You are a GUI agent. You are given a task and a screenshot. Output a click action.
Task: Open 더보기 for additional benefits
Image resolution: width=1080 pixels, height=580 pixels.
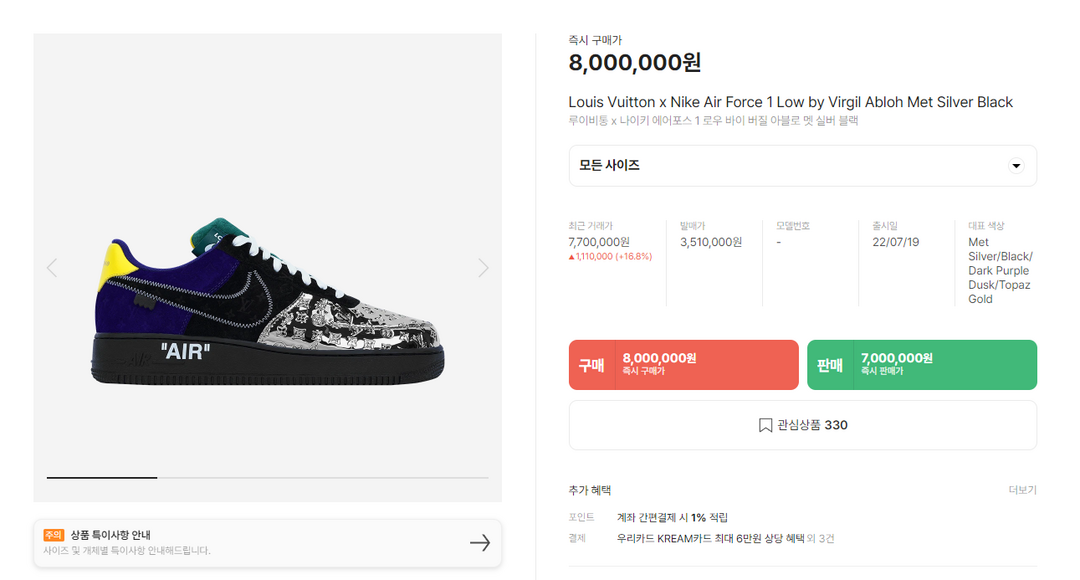click(x=1022, y=490)
